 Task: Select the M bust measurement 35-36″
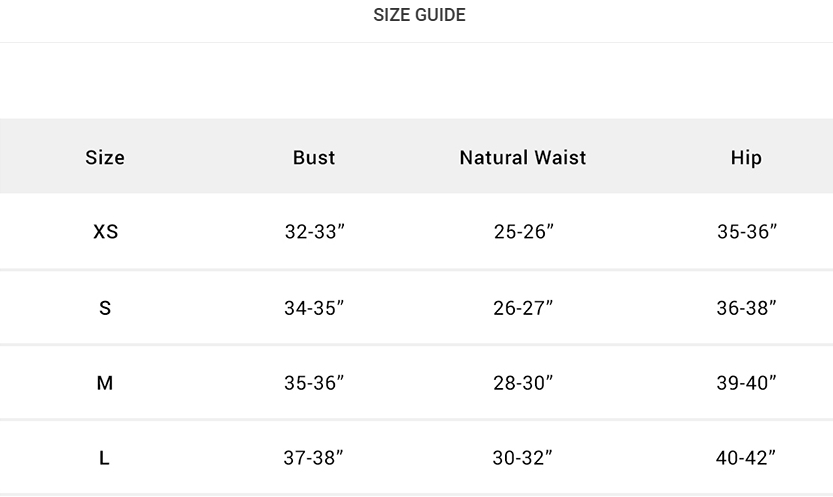coord(314,383)
